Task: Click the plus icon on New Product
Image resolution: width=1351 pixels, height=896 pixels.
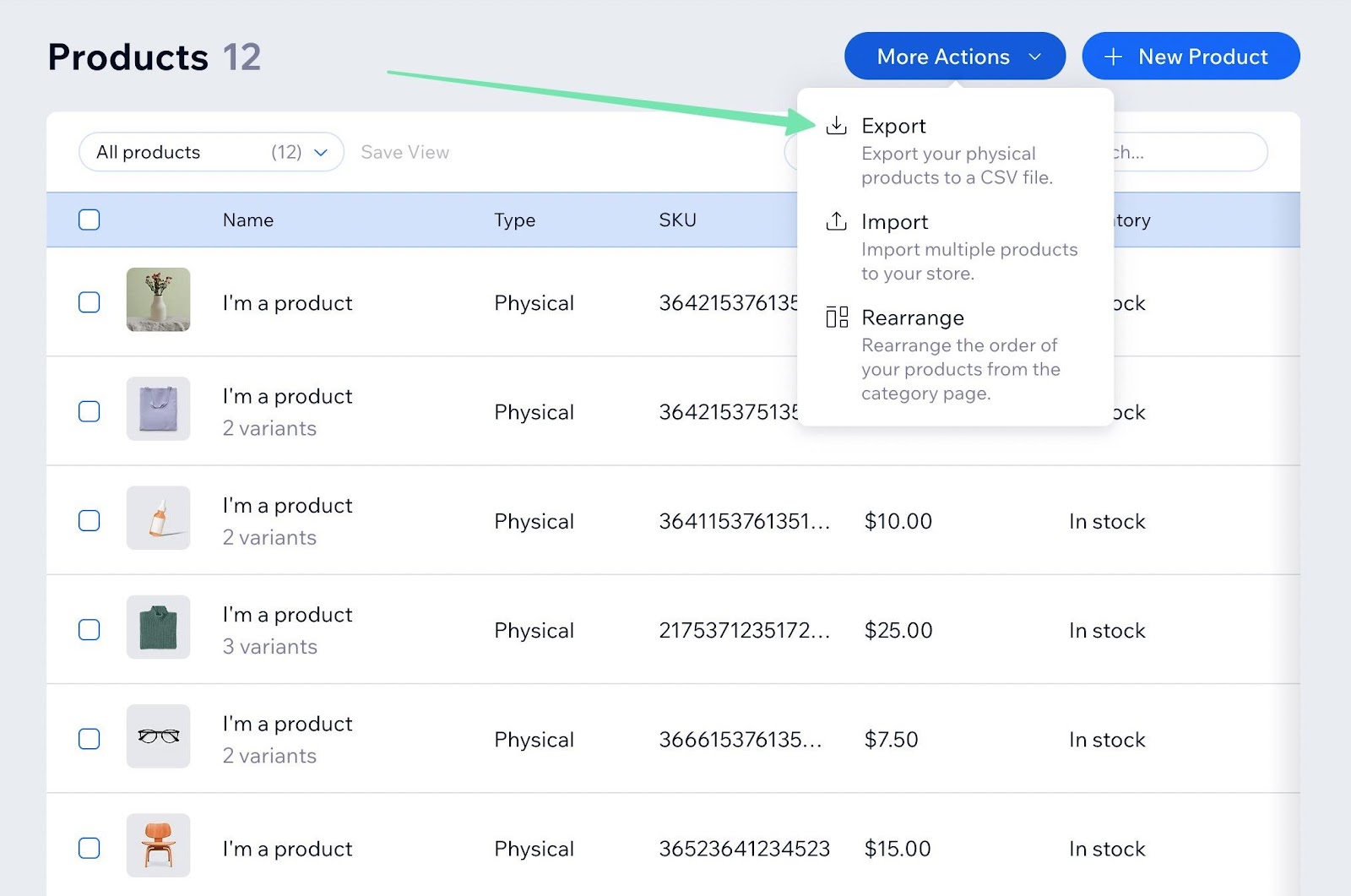Action: click(1113, 57)
